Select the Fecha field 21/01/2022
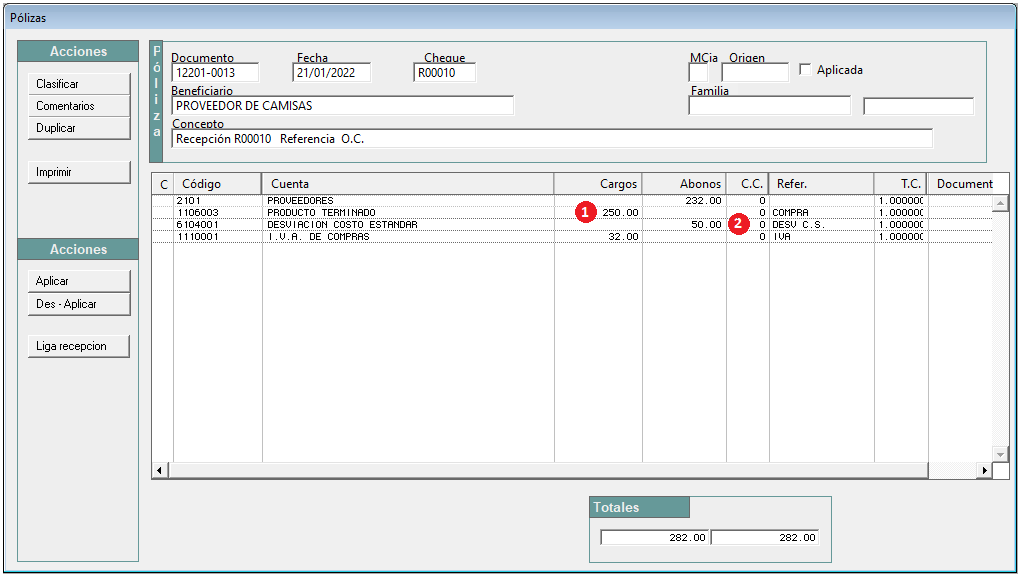 coord(332,73)
